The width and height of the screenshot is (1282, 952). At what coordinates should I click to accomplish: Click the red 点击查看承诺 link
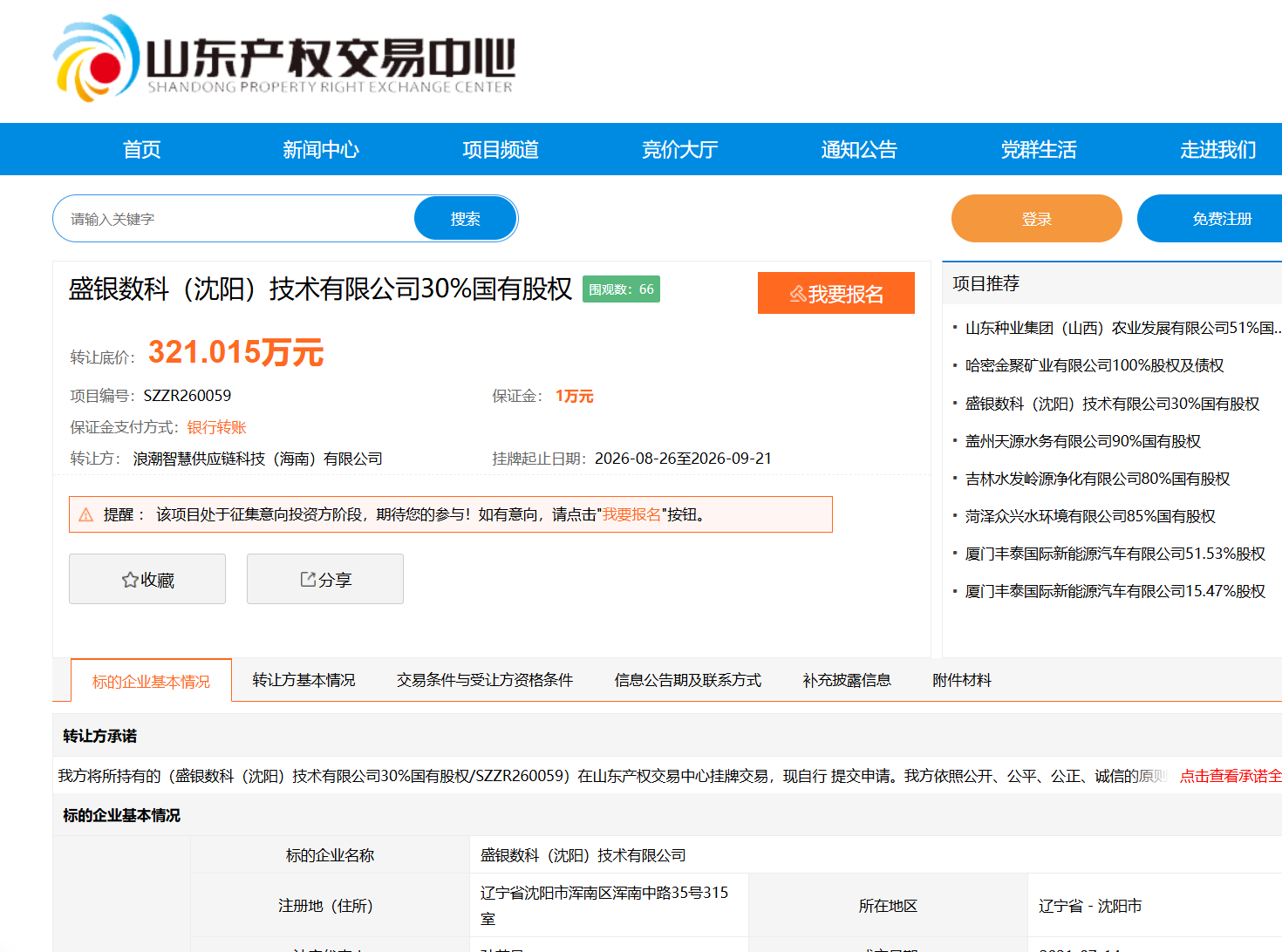coord(1231,776)
